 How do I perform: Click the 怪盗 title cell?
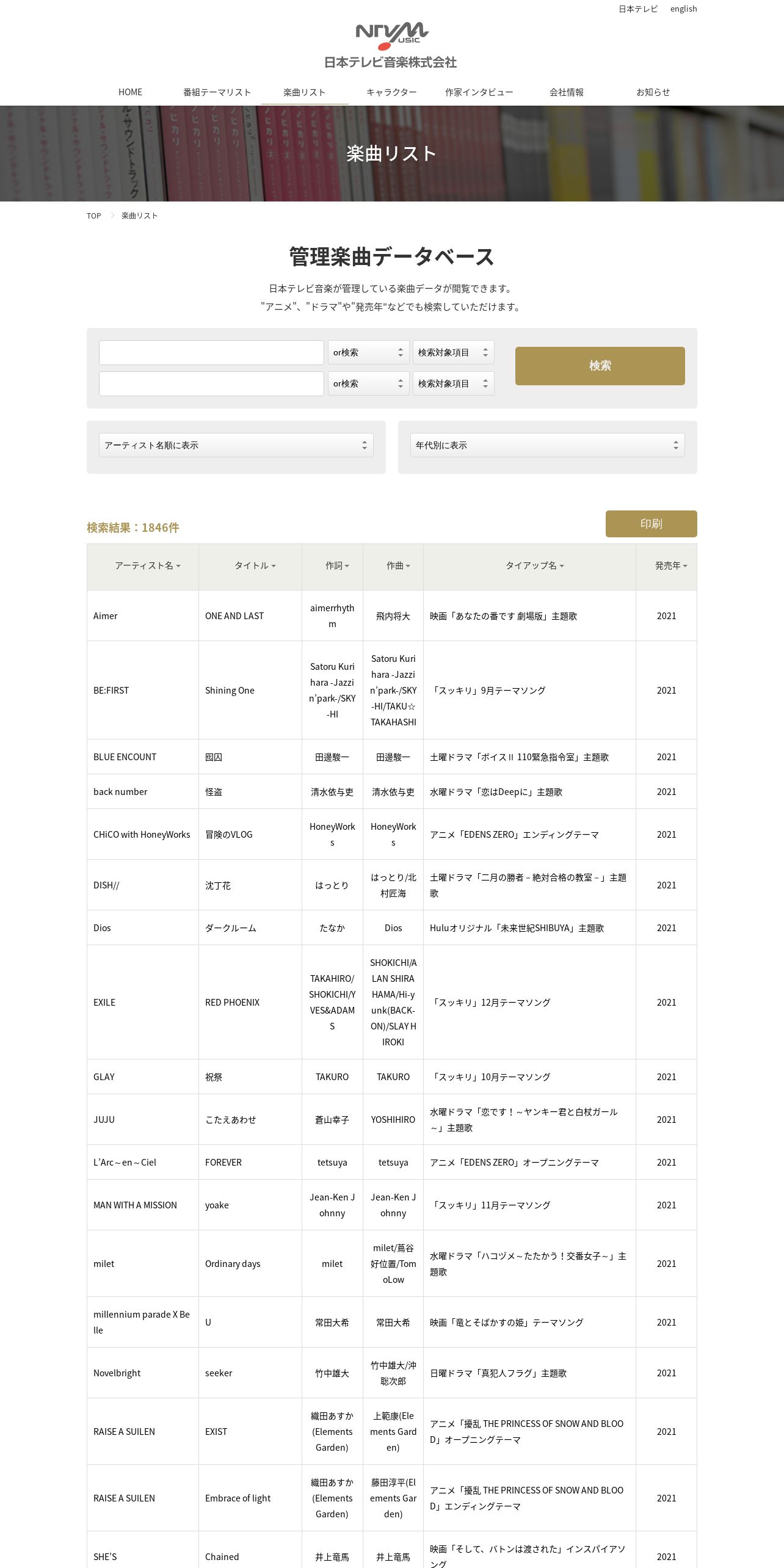[x=250, y=792]
